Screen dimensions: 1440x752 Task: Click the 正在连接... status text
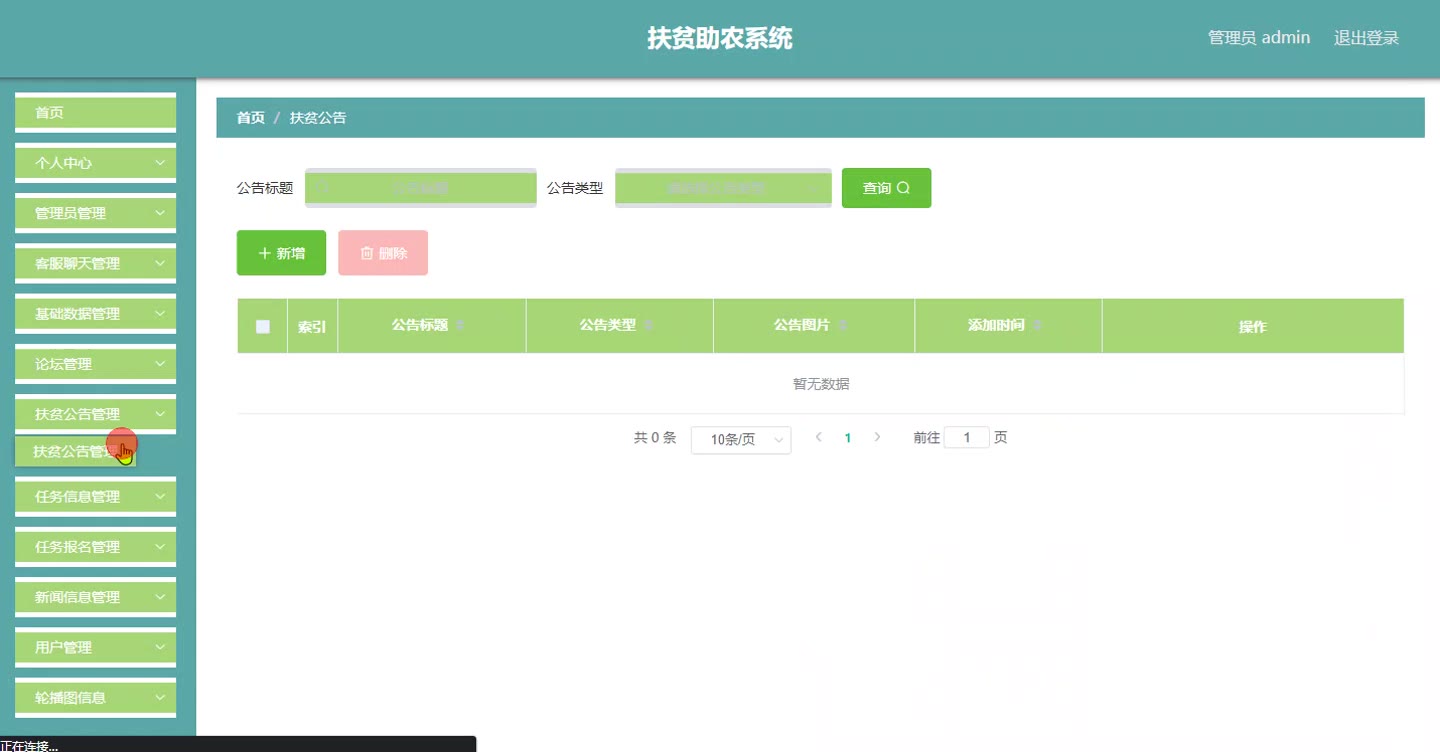click(x=29, y=745)
